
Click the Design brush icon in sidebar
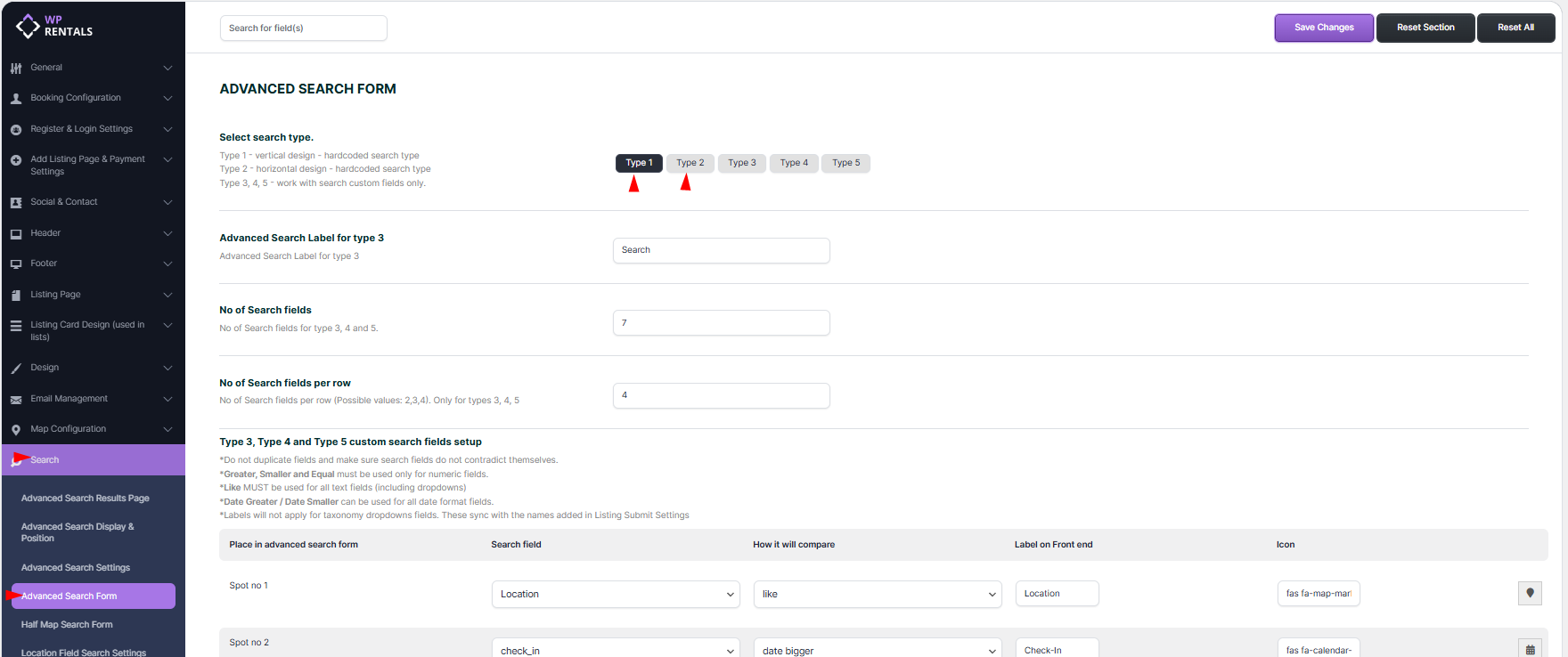16,369
